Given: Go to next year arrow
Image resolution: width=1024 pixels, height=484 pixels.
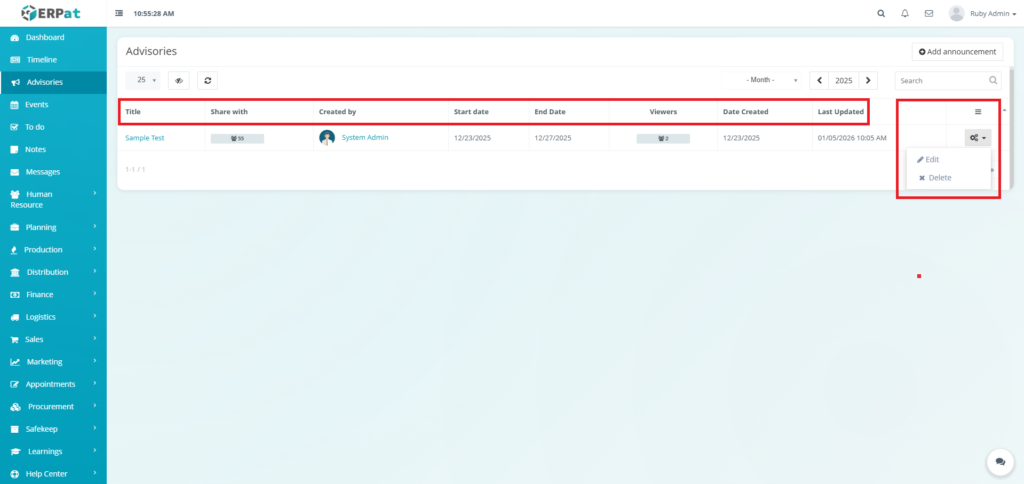Looking at the screenshot, I should tap(868, 80).
